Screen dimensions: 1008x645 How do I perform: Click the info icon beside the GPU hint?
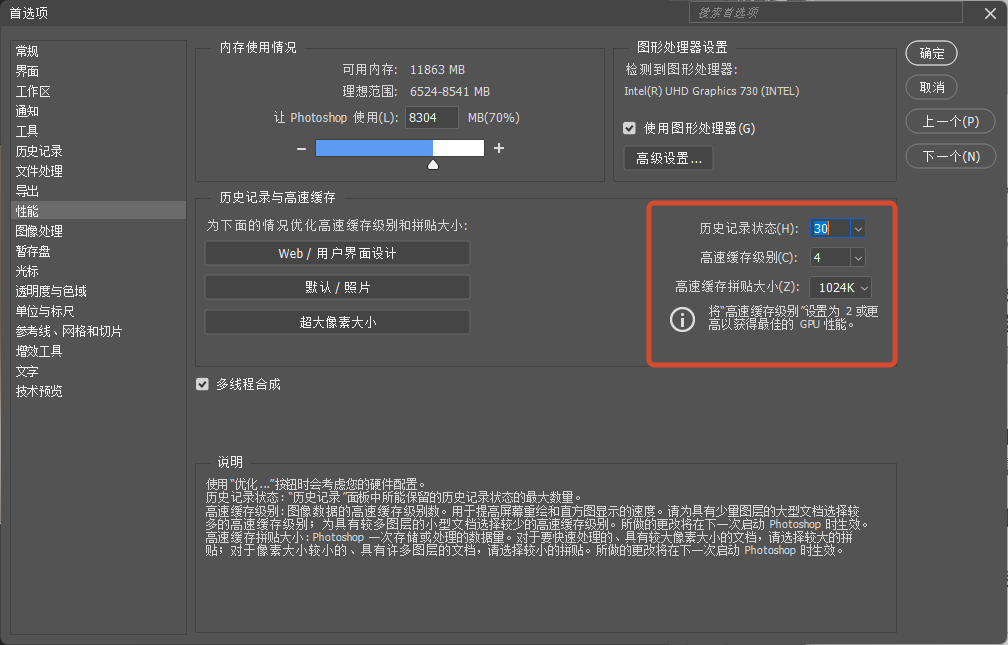pos(682,319)
